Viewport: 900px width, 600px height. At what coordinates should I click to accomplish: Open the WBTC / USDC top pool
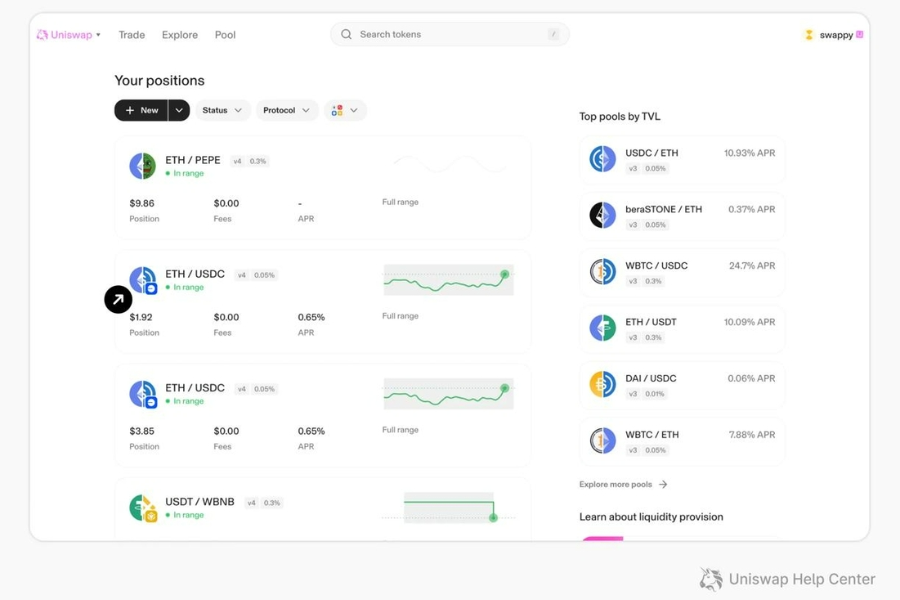point(682,273)
